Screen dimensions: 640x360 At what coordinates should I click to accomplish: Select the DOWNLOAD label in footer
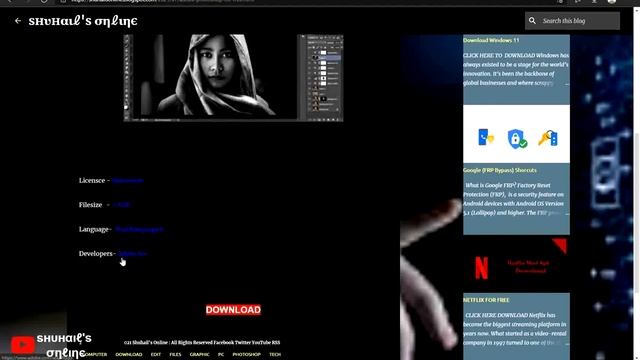pos(129,354)
